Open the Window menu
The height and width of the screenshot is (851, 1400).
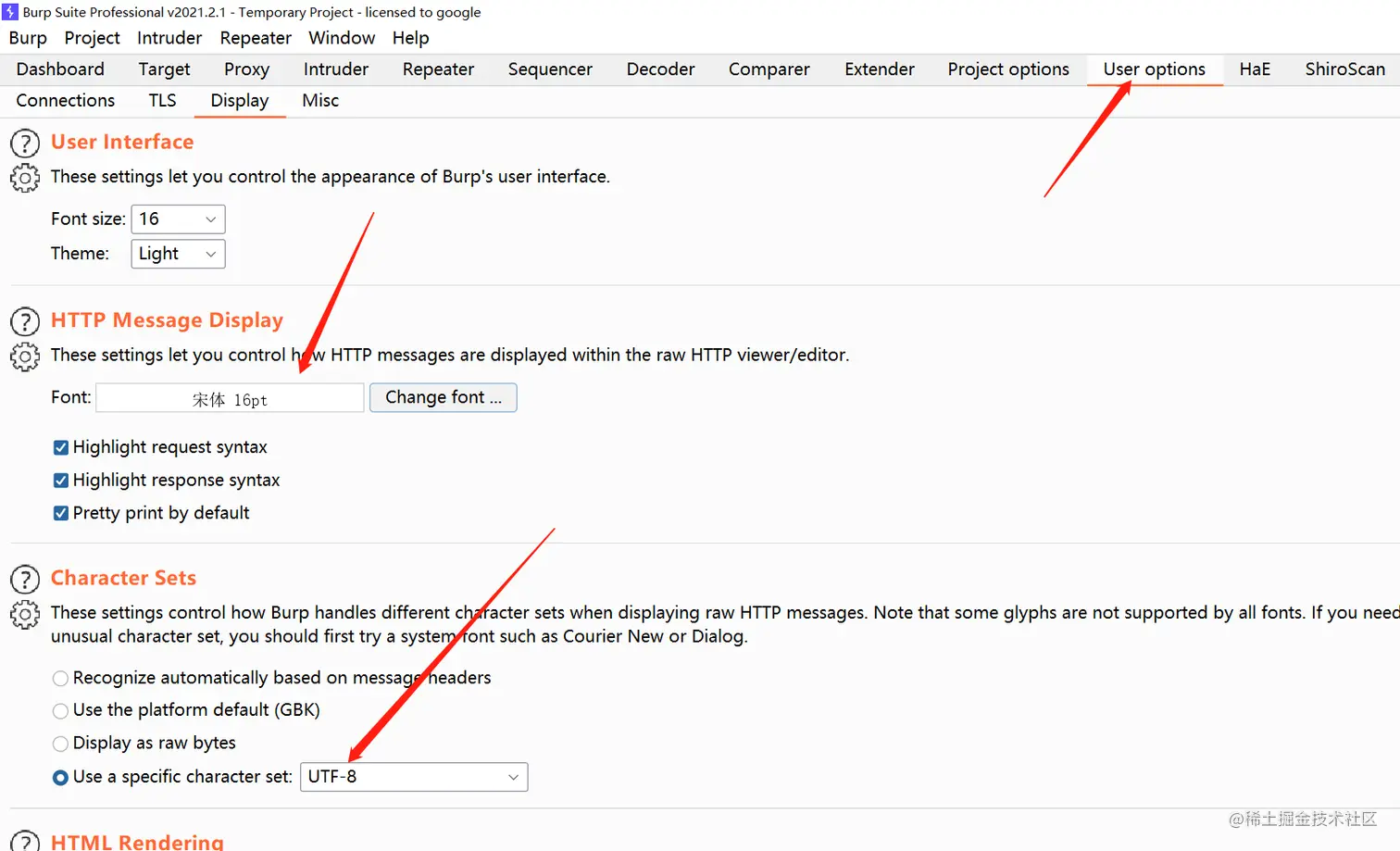[342, 38]
